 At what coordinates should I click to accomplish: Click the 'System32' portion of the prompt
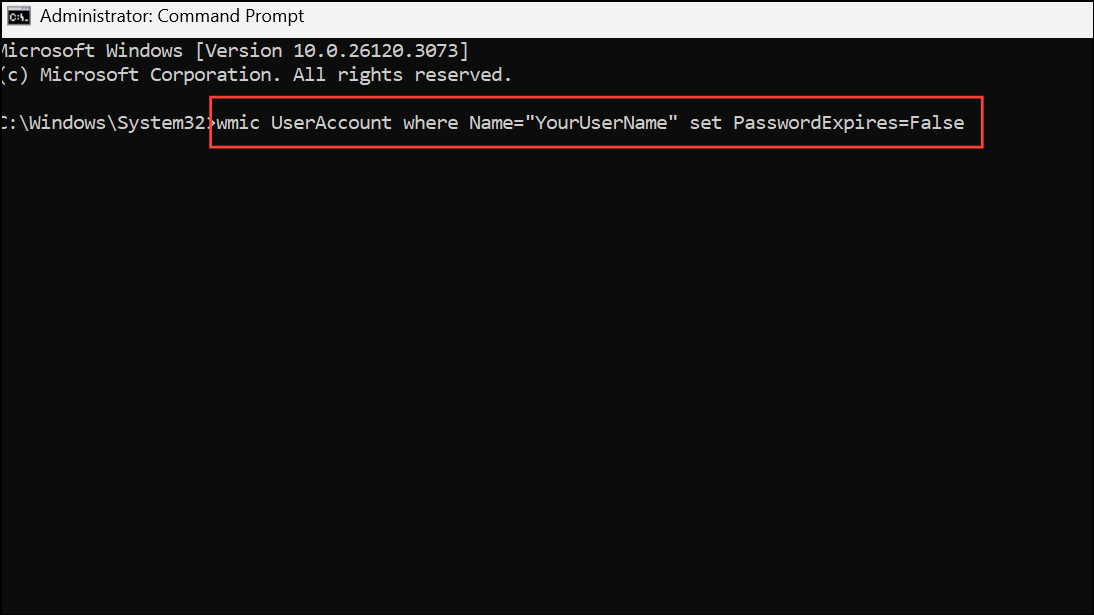pyautogui.click(x=160, y=123)
